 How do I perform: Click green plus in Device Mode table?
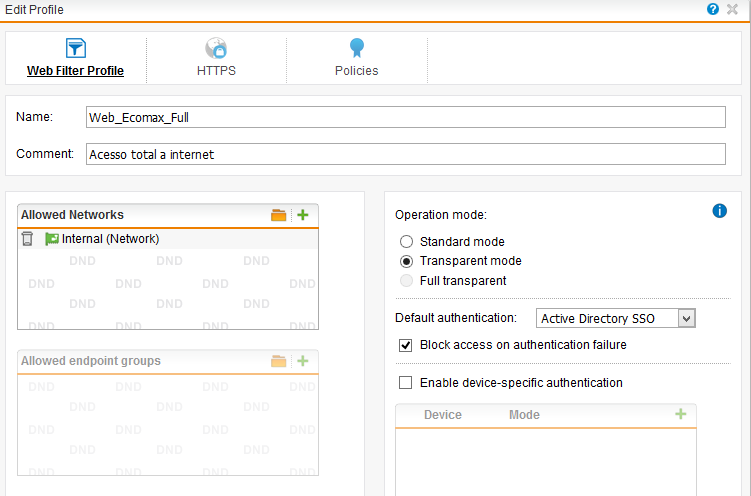point(681,414)
